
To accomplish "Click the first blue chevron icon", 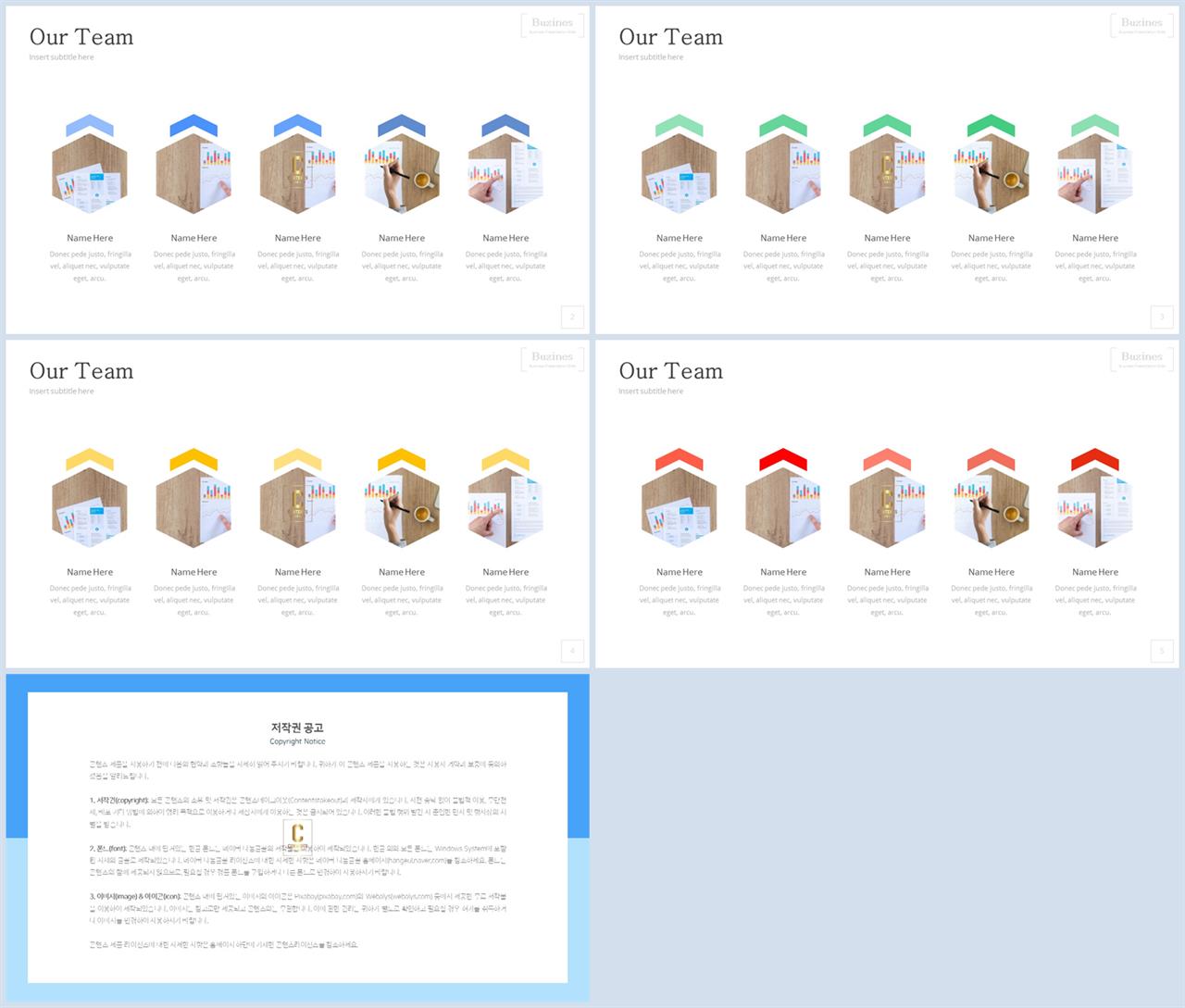I will [90, 126].
